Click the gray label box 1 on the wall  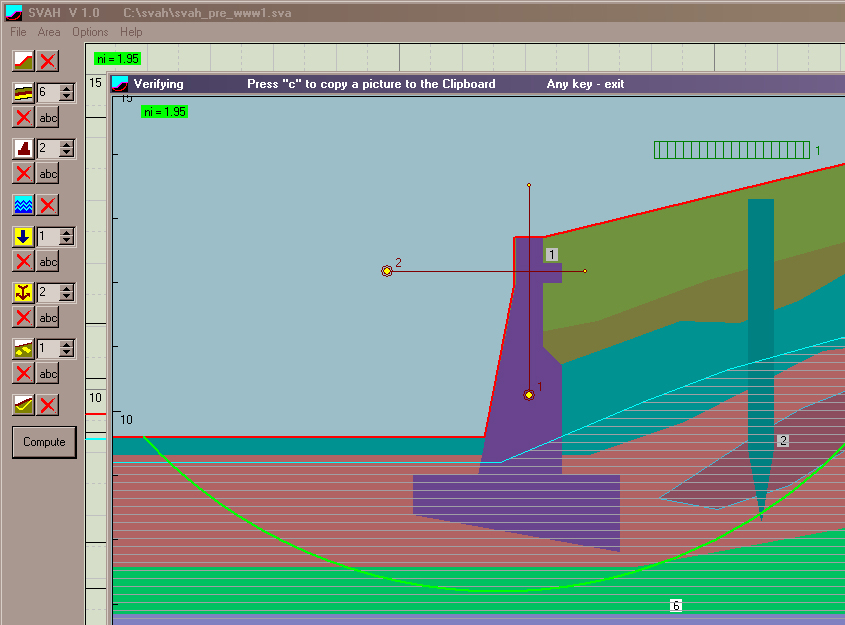(x=551, y=254)
